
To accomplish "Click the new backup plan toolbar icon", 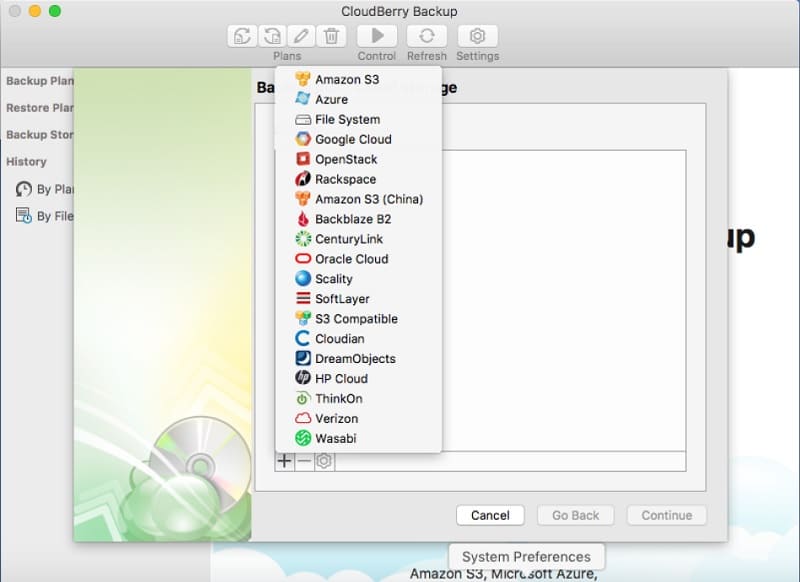I will (242, 36).
